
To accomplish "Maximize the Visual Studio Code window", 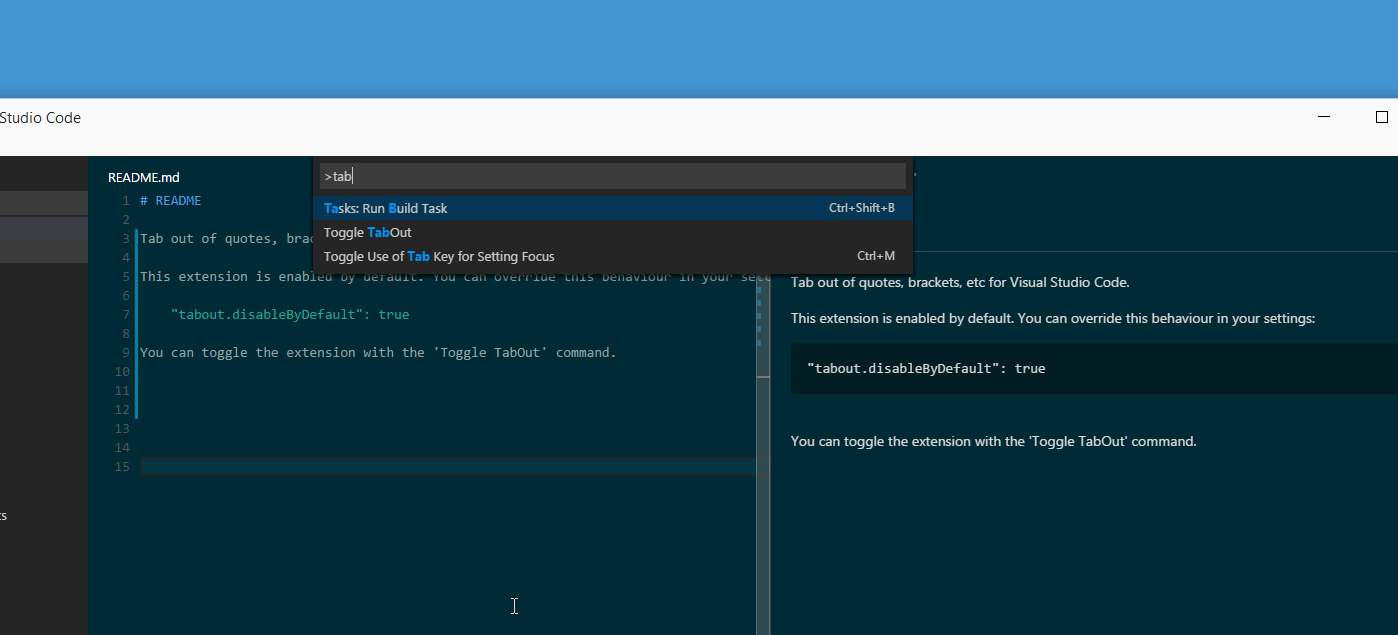I will pos(1381,117).
